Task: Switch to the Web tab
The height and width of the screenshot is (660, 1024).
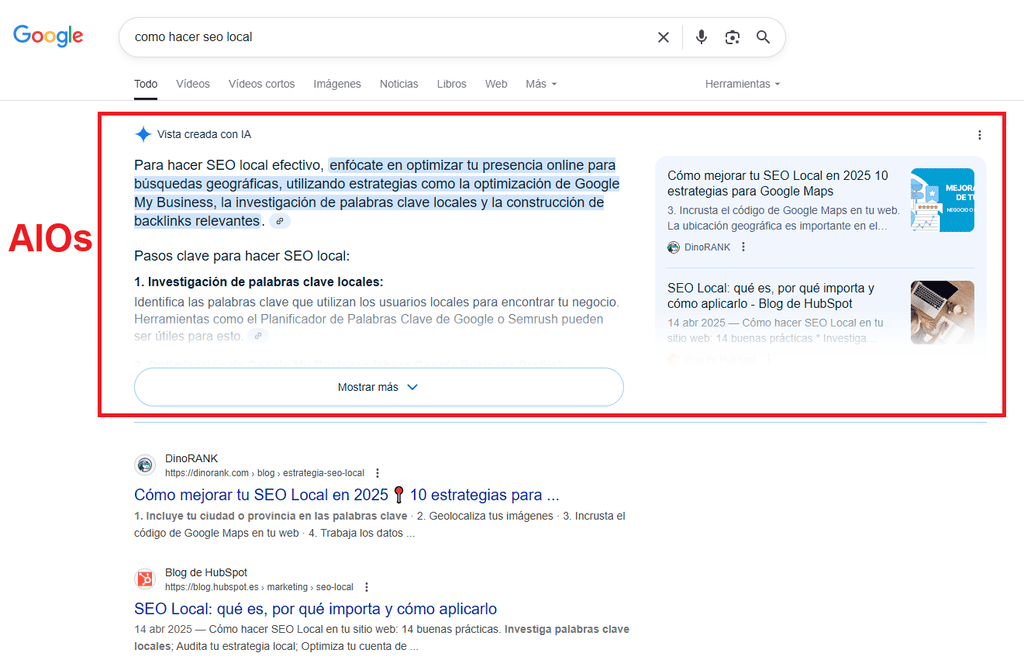Action: (496, 84)
